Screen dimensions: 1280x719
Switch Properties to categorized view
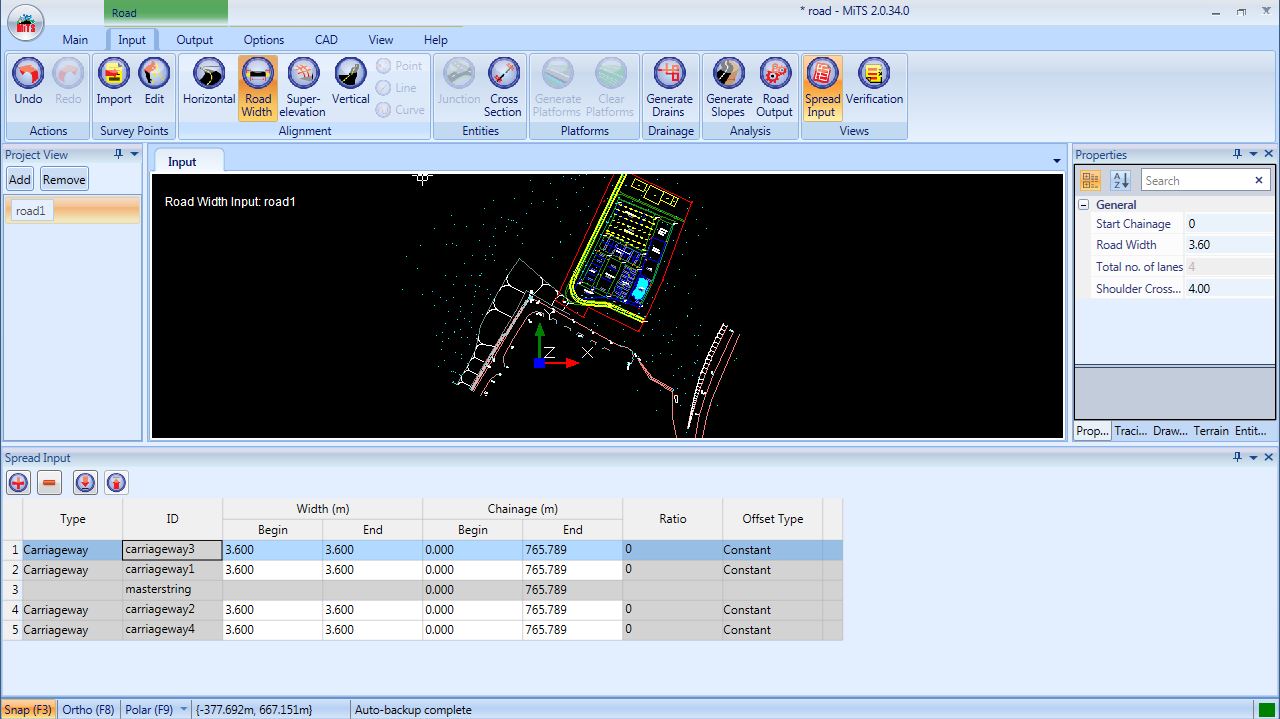click(1091, 180)
